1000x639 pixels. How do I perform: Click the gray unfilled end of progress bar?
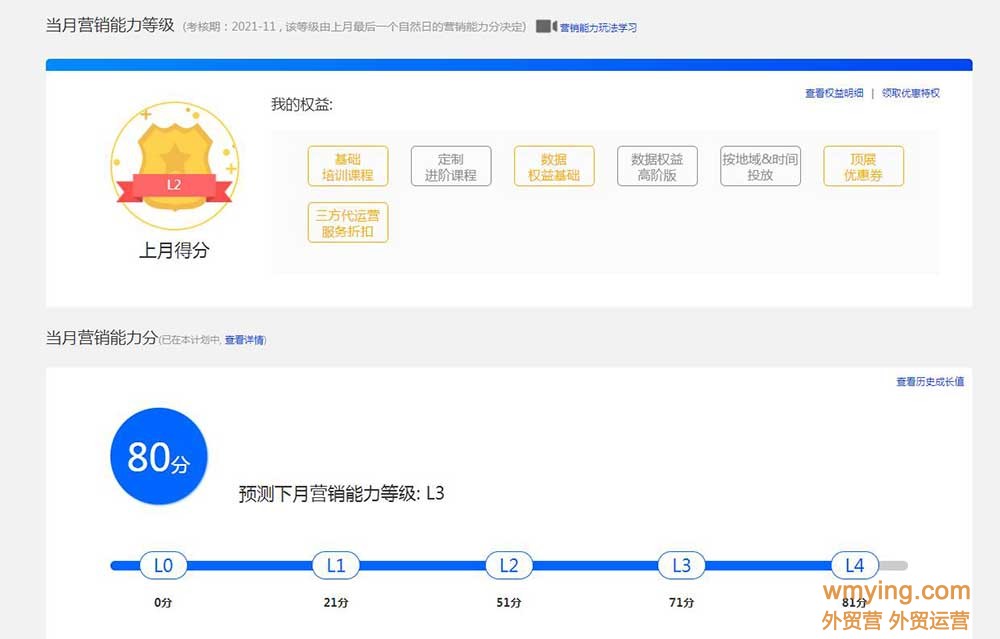[893, 566]
